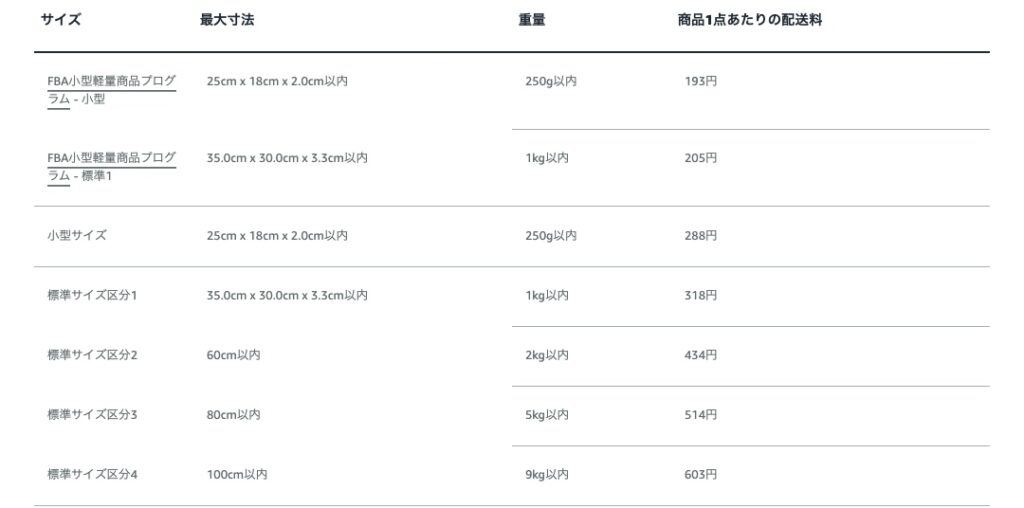Click the 318円 shipping fee cell
The width and height of the screenshot is (1024, 508).
(x=700, y=296)
